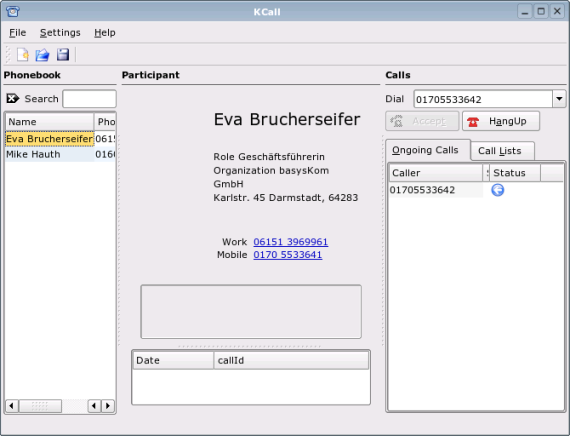Image resolution: width=570 pixels, height=436 pixels.
Task: Open the Help menu
Action: coord(105,33)
